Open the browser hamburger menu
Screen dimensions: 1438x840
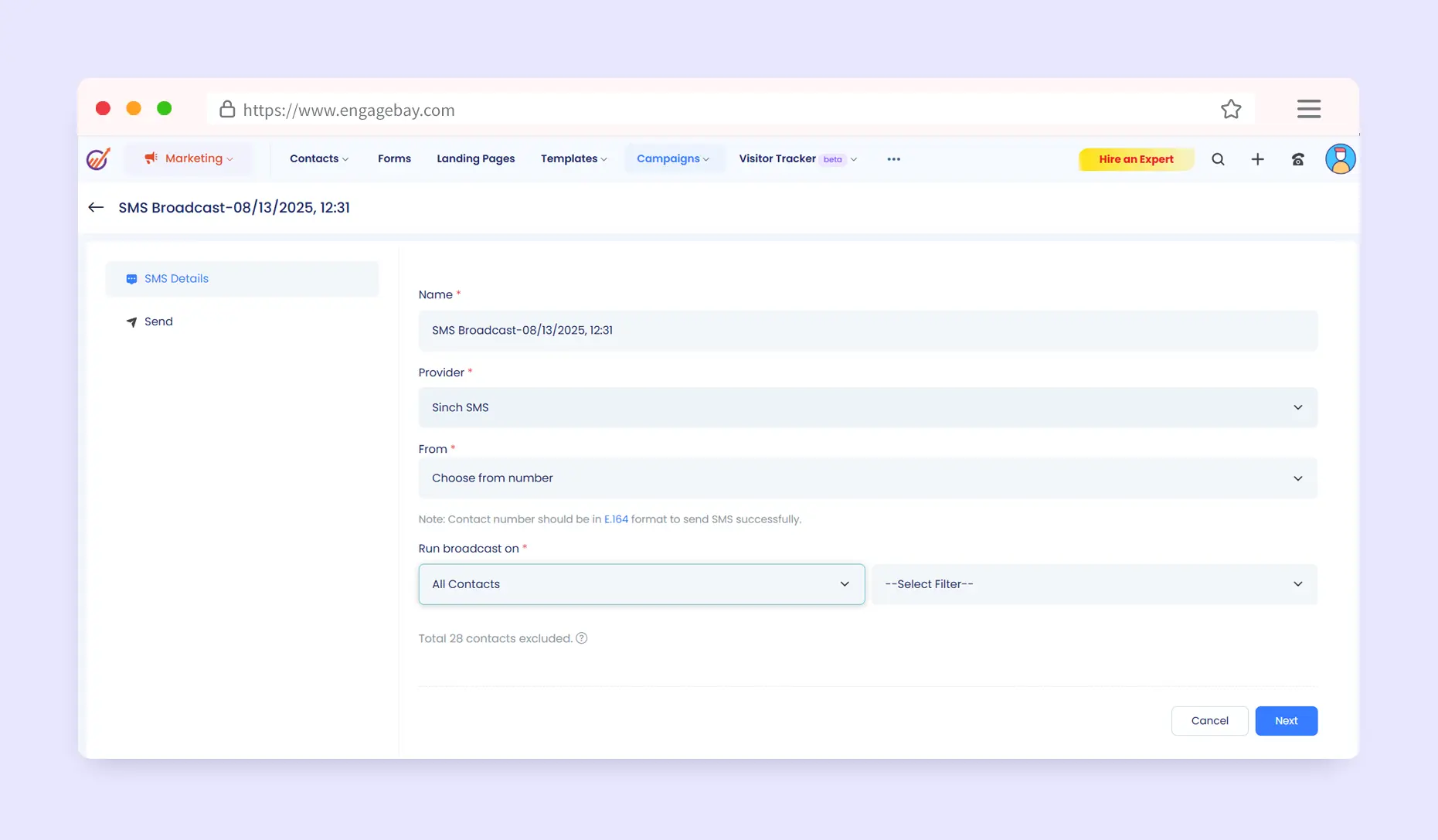tap(1308, 109)
